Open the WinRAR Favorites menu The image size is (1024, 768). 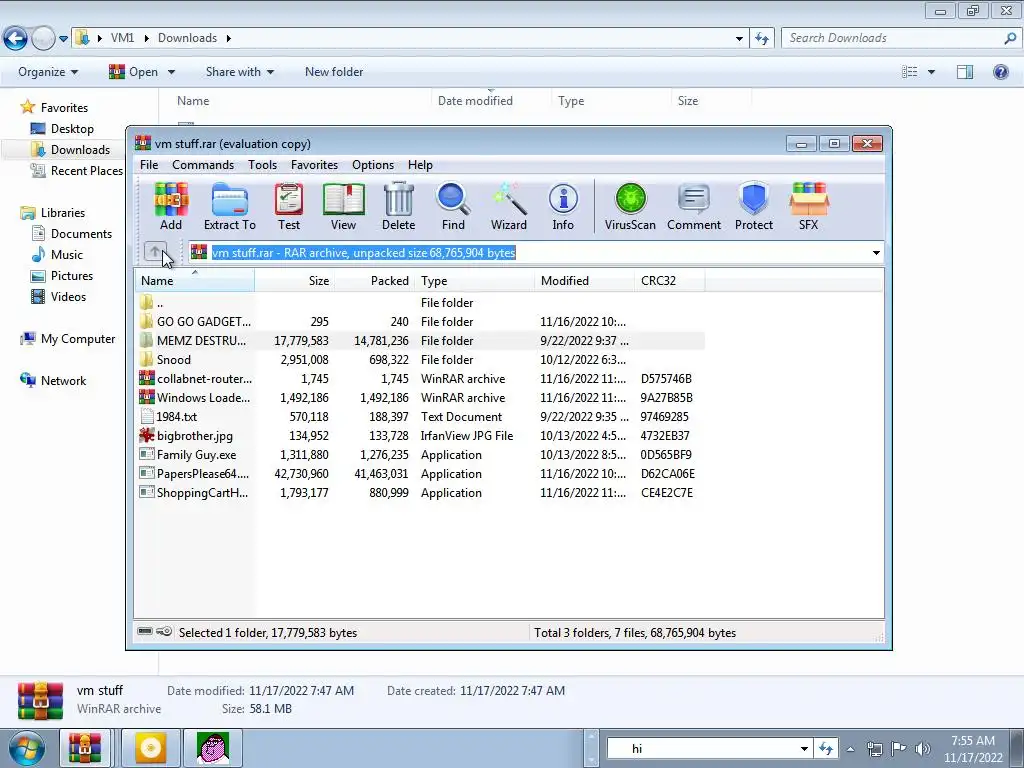tap(314, 165)
